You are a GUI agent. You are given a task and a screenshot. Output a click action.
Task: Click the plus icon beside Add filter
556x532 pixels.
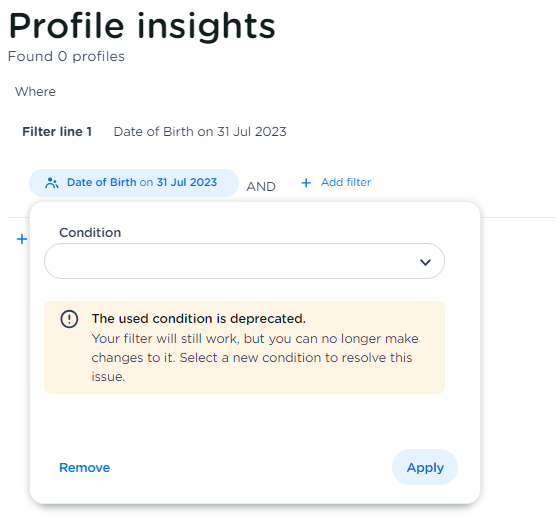click(306, 183)
